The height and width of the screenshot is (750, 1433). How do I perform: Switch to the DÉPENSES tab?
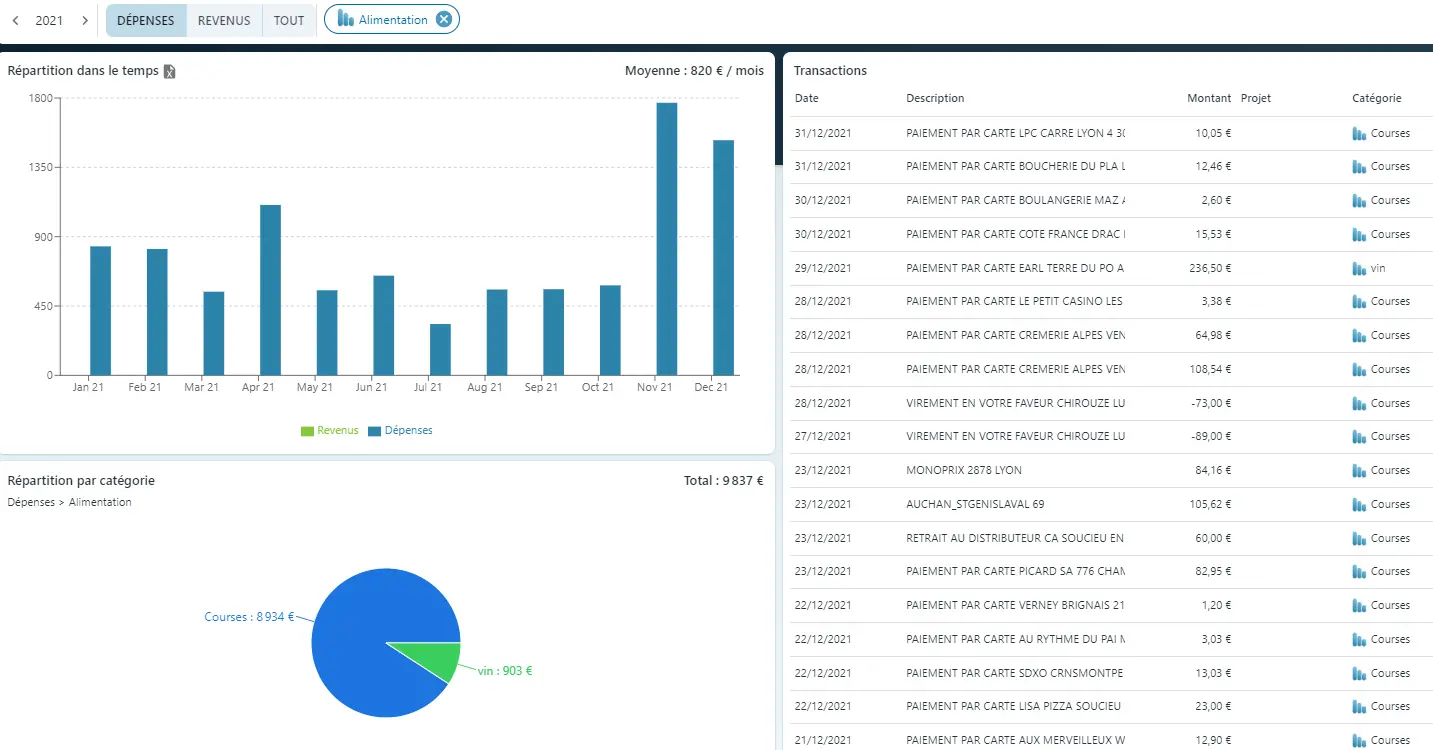click(146, 20)
